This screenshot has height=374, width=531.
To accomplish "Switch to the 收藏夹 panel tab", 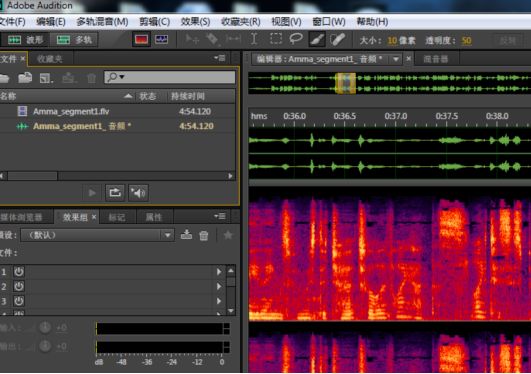I will click(x=50, y=59).
